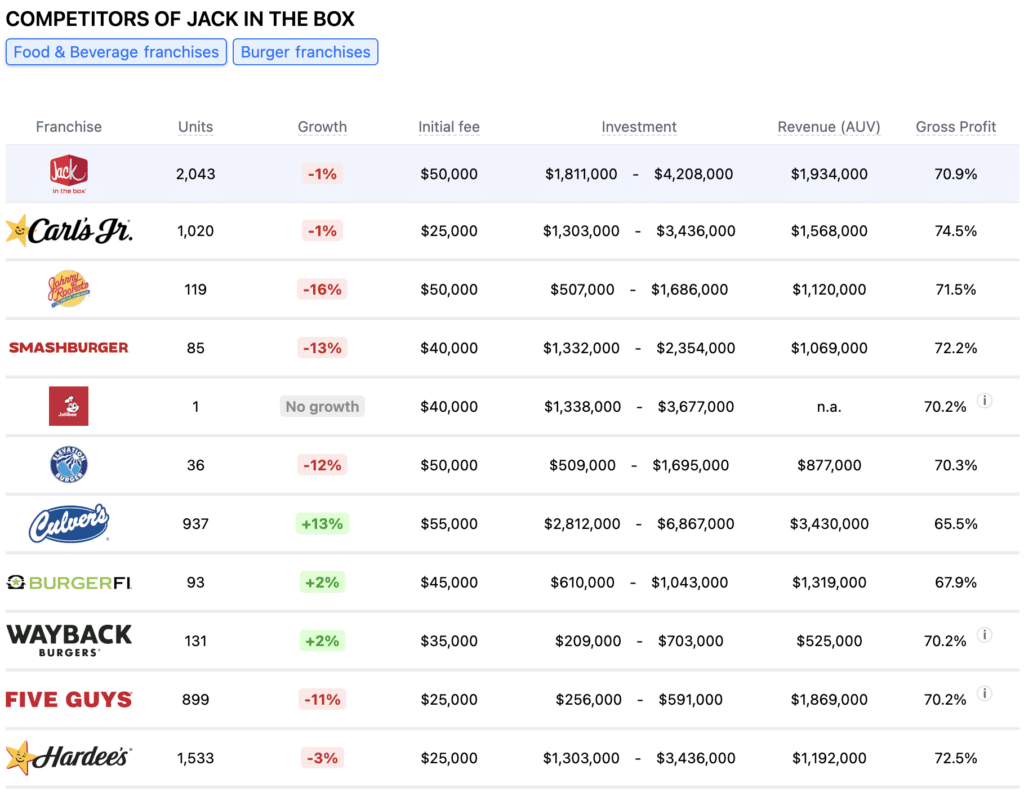Select the Johnny Rockets logo
Image resolution: width=1024 pixels, height=801 pixels.
69,289
